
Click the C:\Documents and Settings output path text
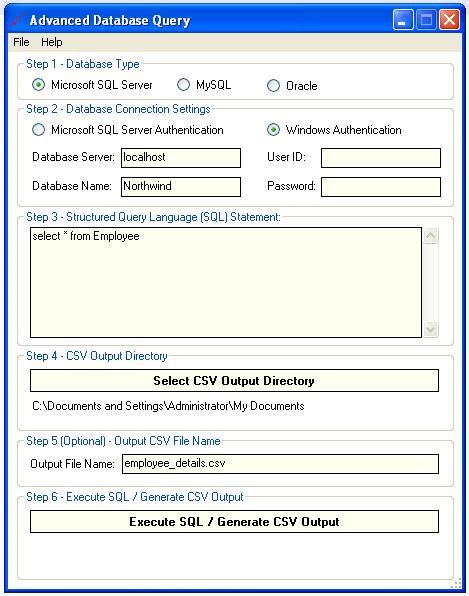coord(168,406)
